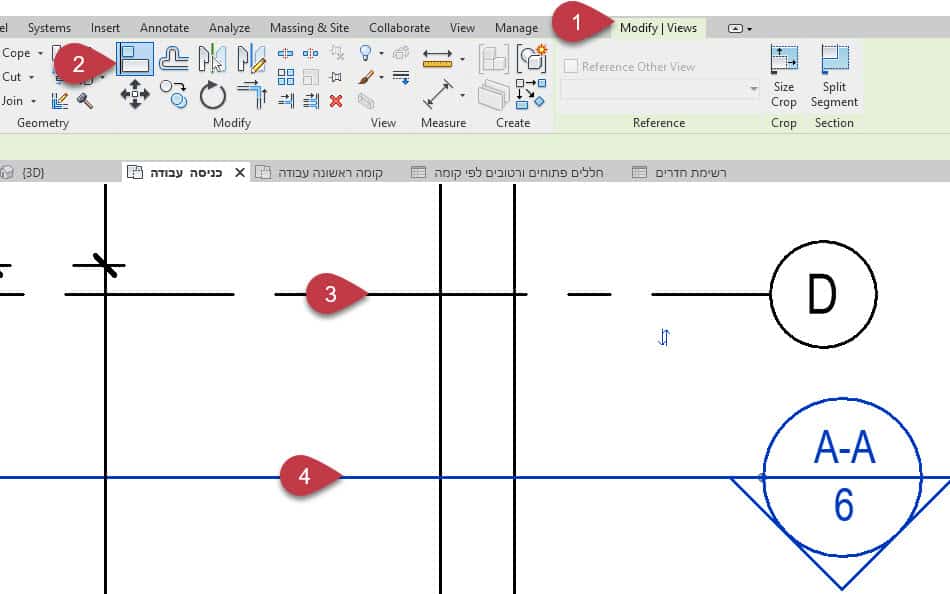Screen dimensions: 950x594
Task: Open the View ribbon tab
Action: [462, 28]
